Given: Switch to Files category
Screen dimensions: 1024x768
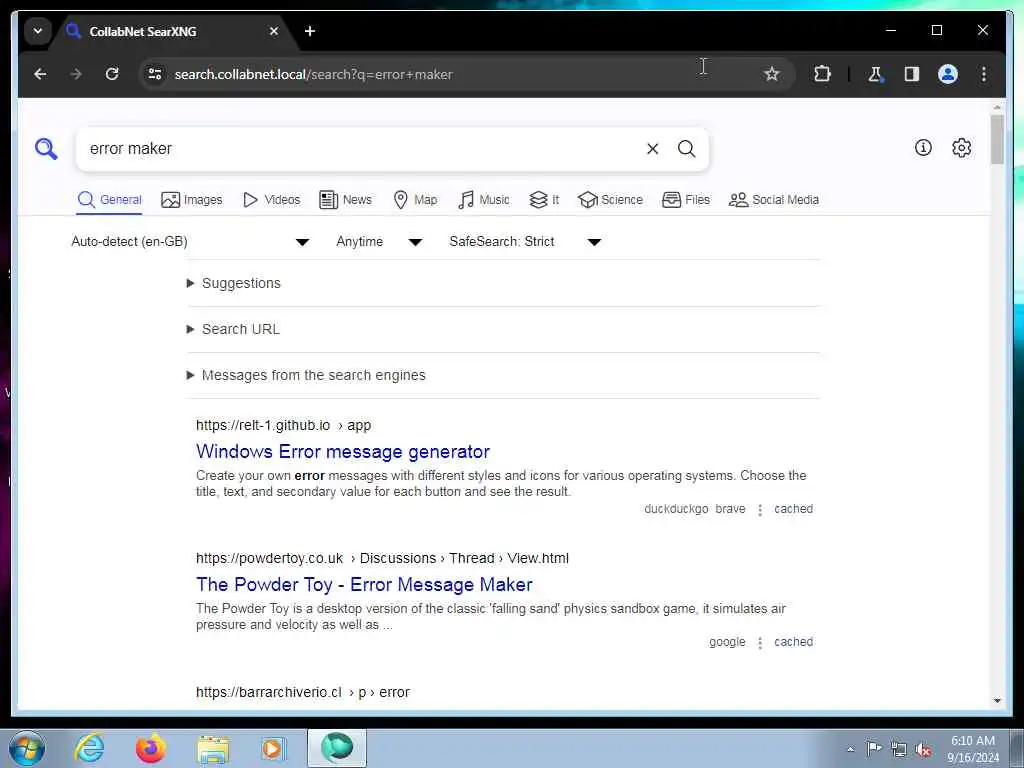Looking at the screenshot, I should tap(686, 200).
